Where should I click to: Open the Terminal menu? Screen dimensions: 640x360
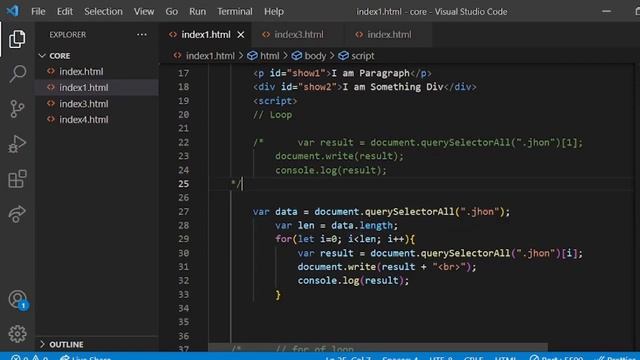tap(235, 11)
